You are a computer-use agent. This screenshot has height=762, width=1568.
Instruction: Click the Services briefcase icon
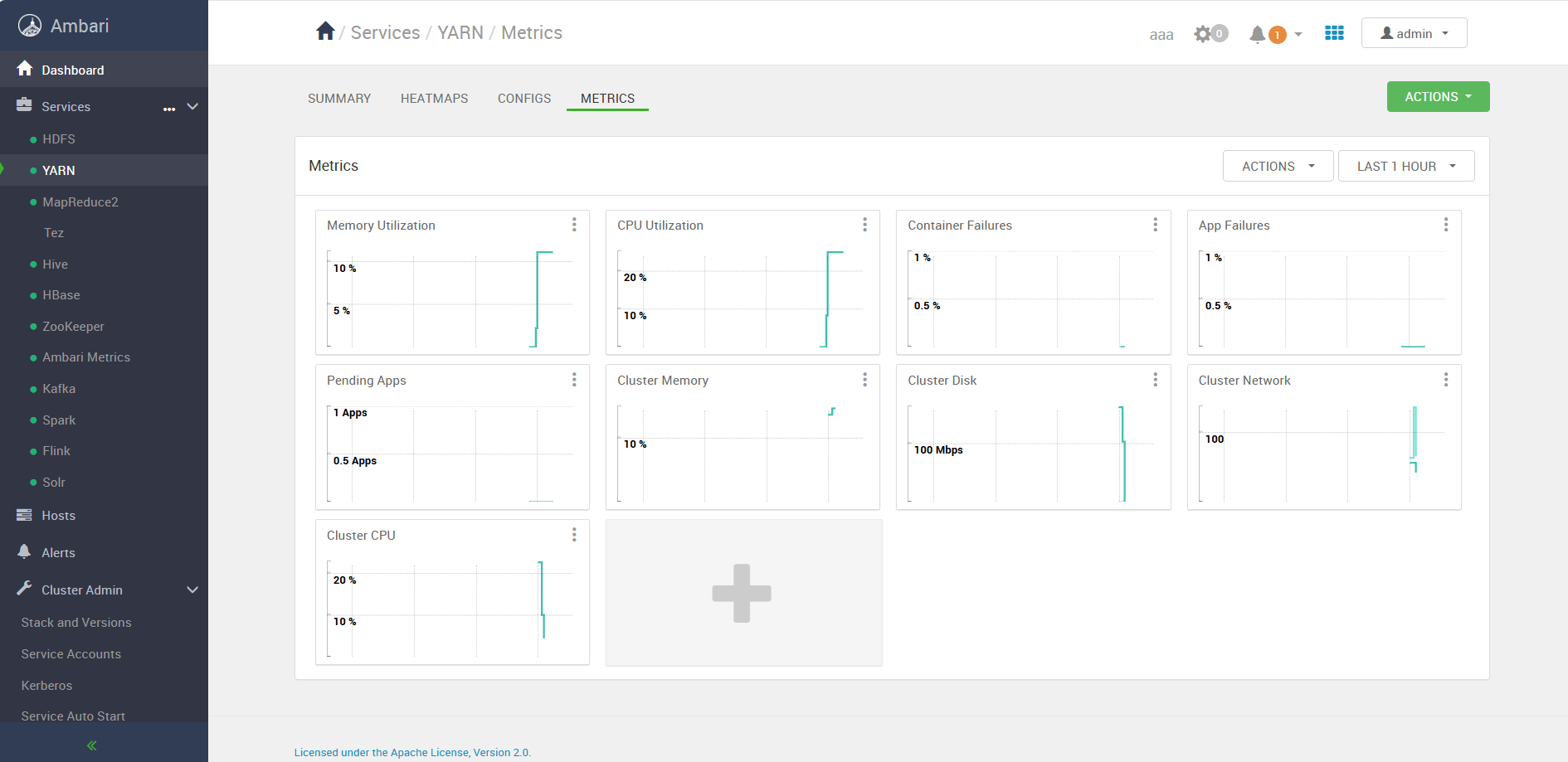24,105
